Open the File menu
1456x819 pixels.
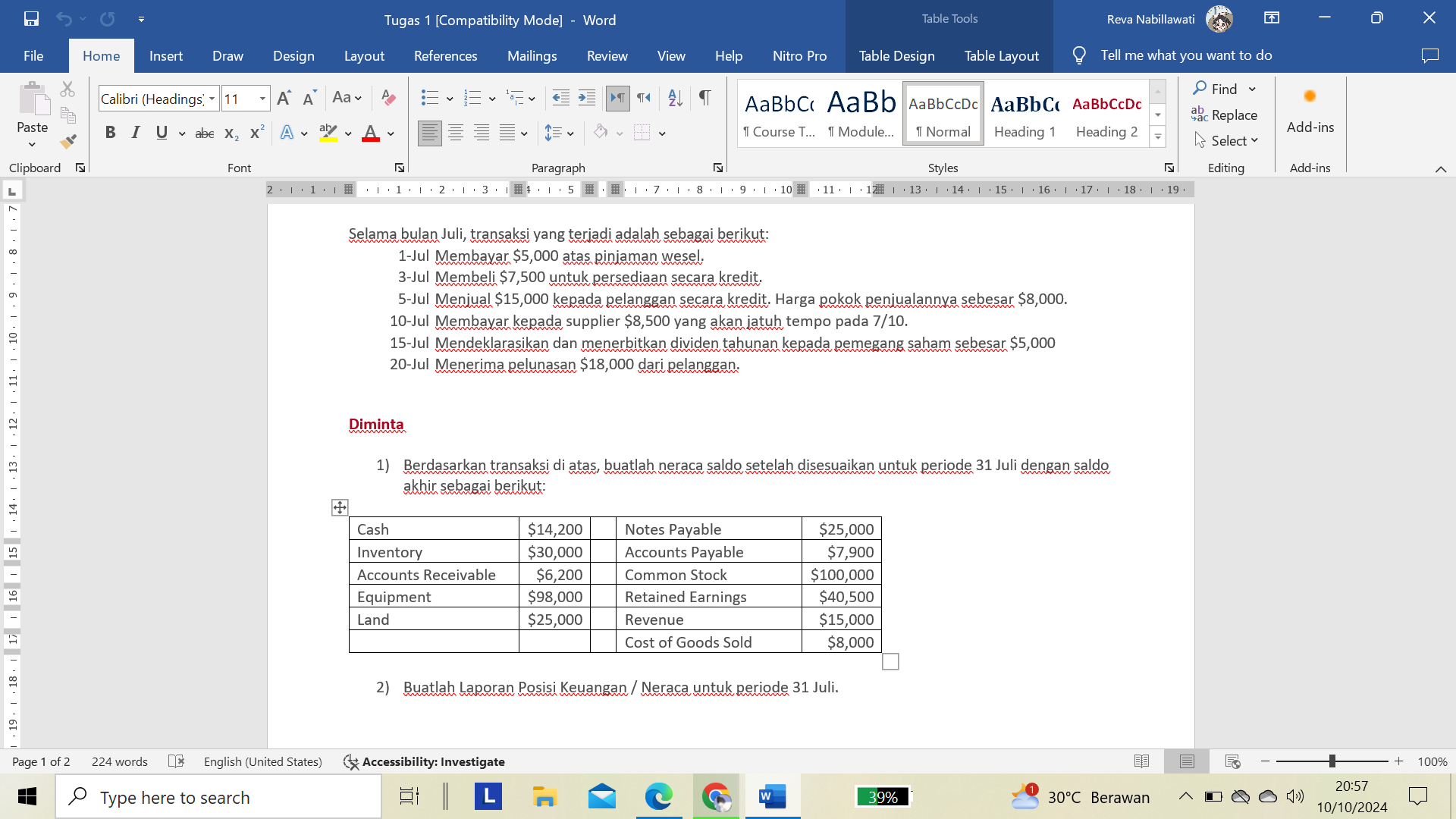click(33, 55)
